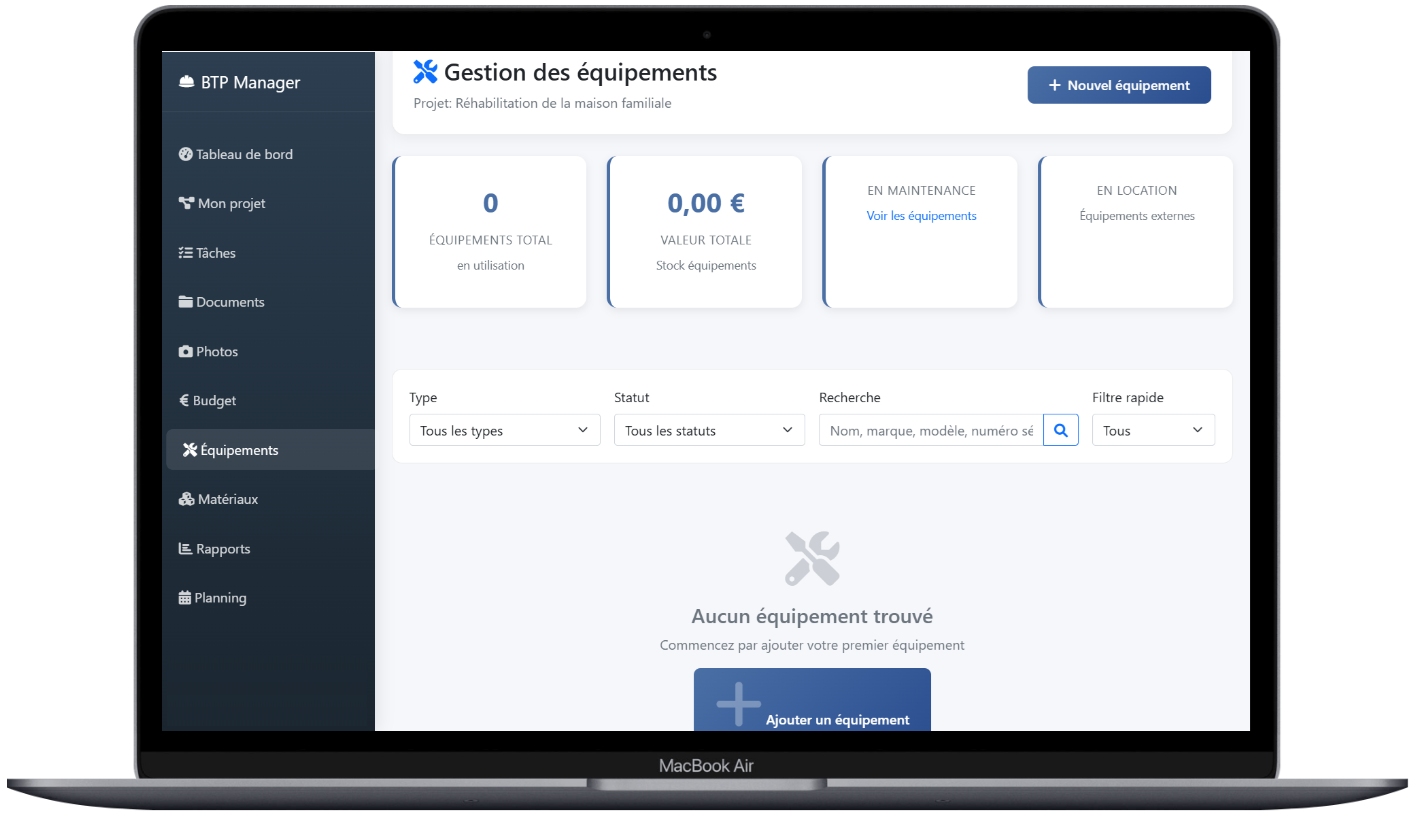
Task: Click the Photos camera icon in sidebar
Action: pyautogui.click(x=185, y=352)
